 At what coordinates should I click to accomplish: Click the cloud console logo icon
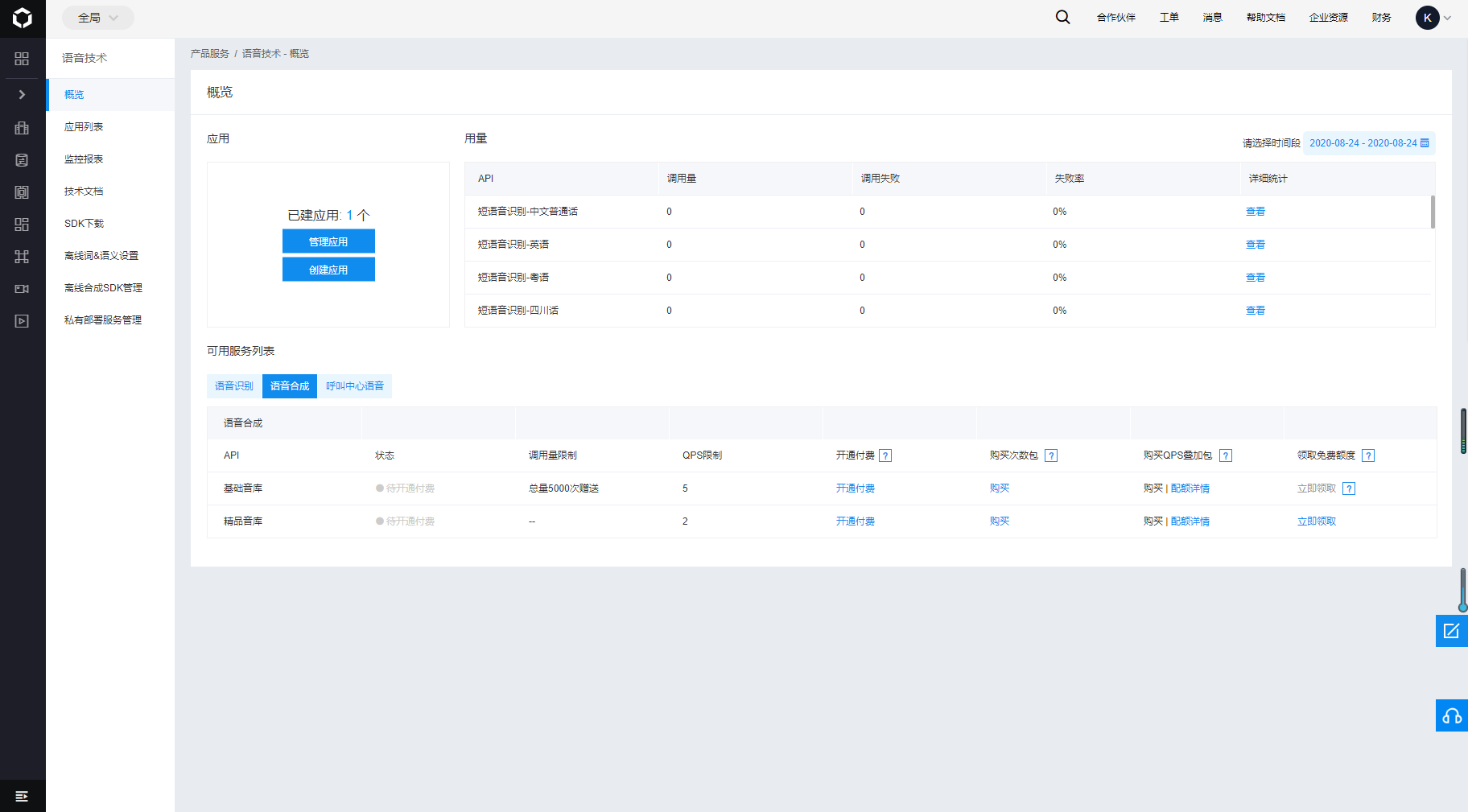[23, 18]
